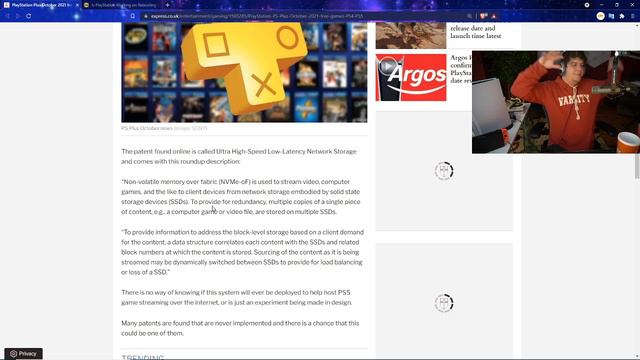The height and width of the screenshot is (360, 640).
Task: Bookmark this page with the bookmark icon
Action: 133,16
